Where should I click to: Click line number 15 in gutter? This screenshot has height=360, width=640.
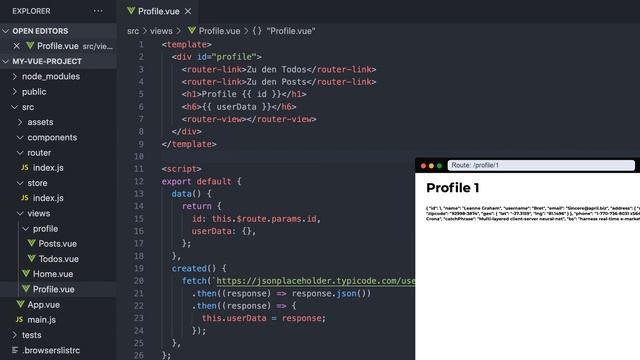pyautogui.click(x=139, y=219)
